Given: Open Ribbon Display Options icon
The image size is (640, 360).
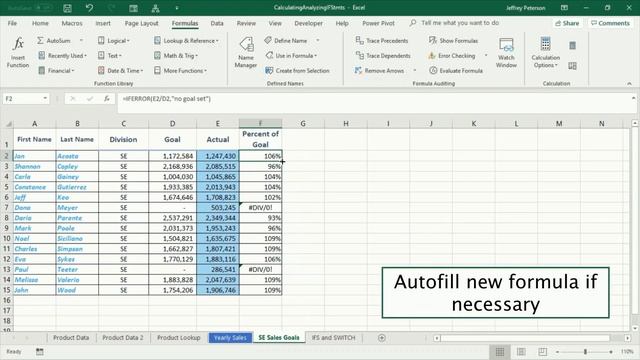Looking at the screenshot, I should [x=564, y=8].
